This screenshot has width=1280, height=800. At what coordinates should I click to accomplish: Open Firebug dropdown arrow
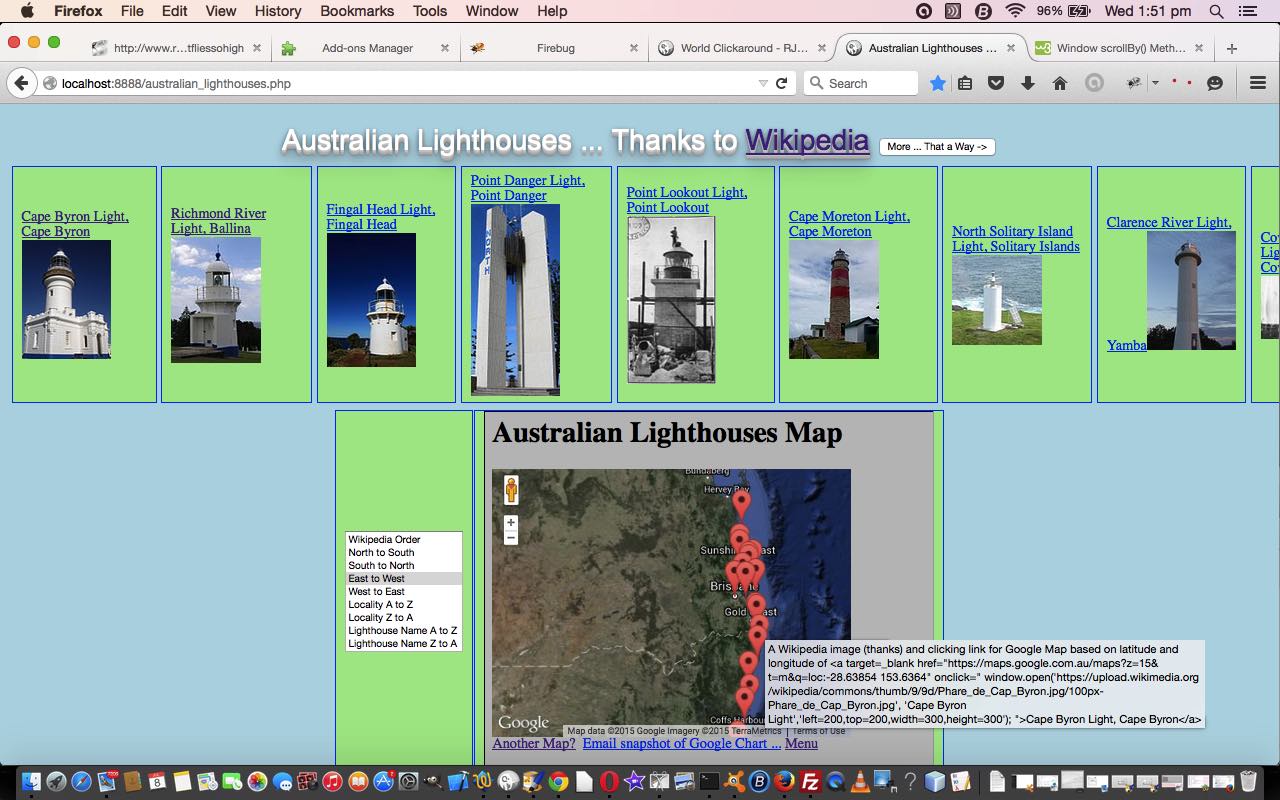(x=1155, y=83)
